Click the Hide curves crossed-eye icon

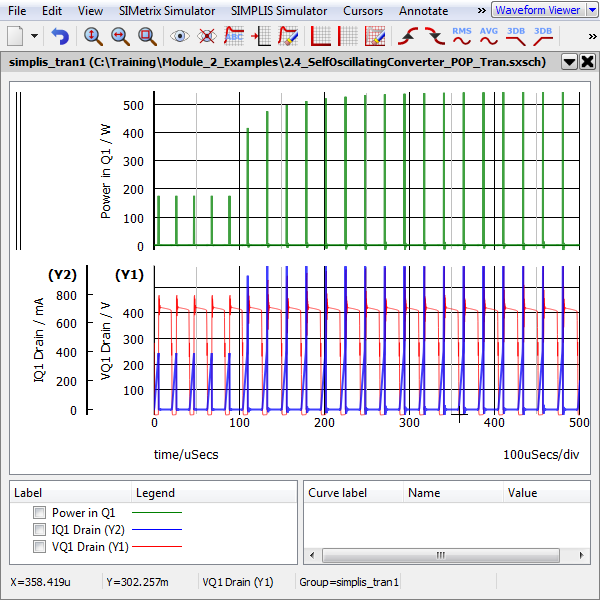[x=207, y=36]
